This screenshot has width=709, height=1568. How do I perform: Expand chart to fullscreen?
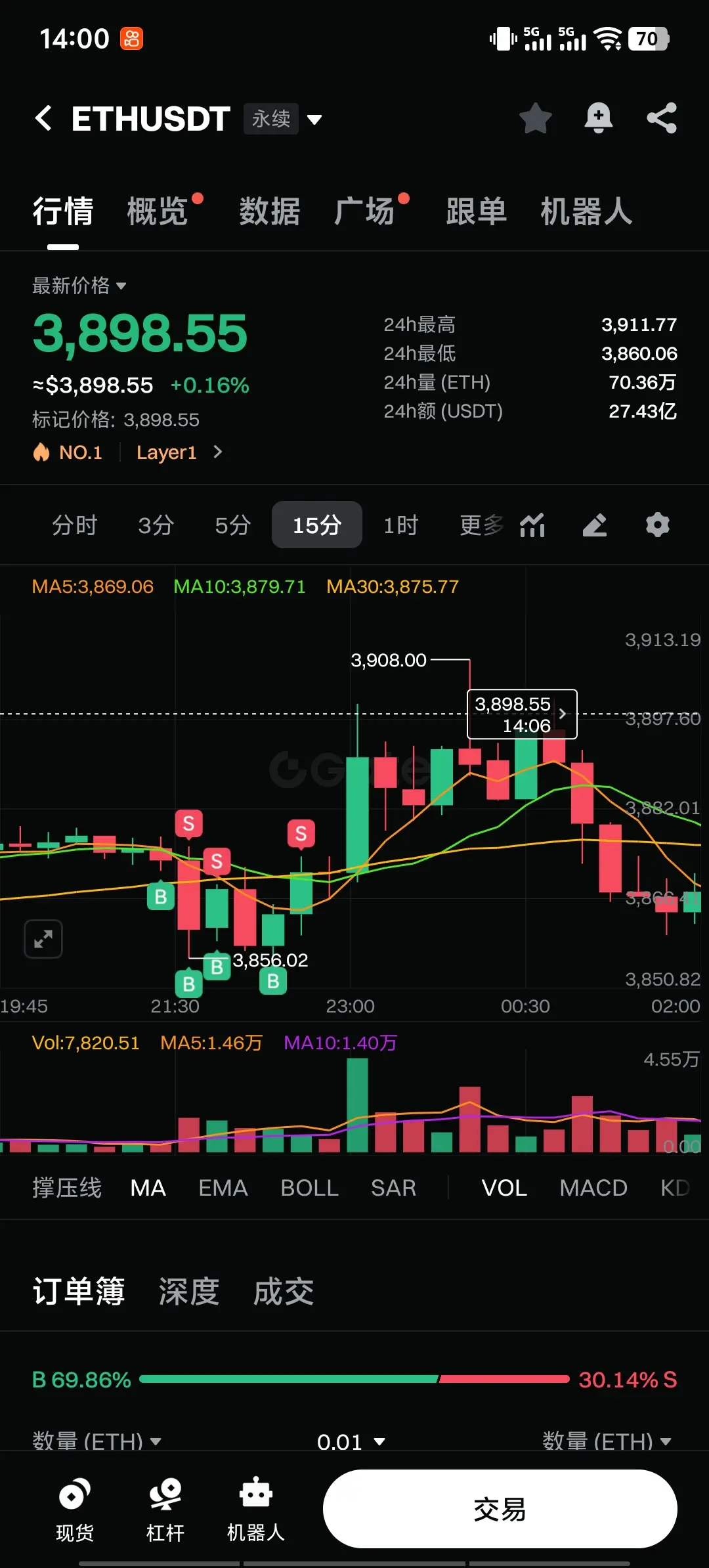click(43, 939)
